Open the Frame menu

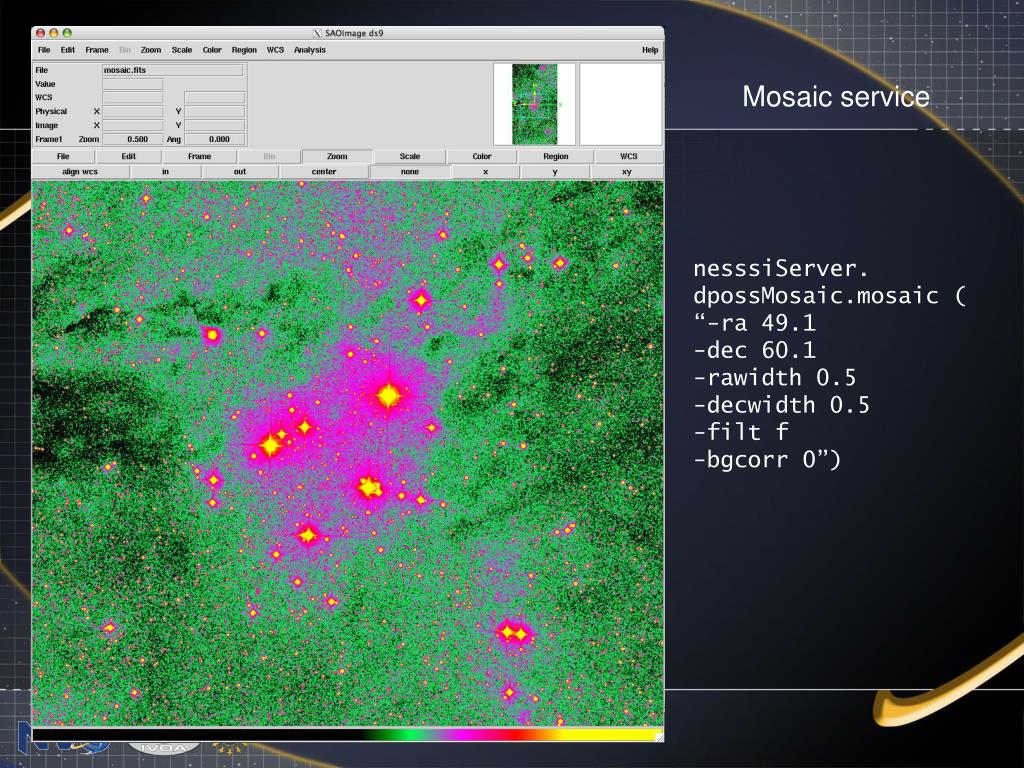tap(97, 50)
